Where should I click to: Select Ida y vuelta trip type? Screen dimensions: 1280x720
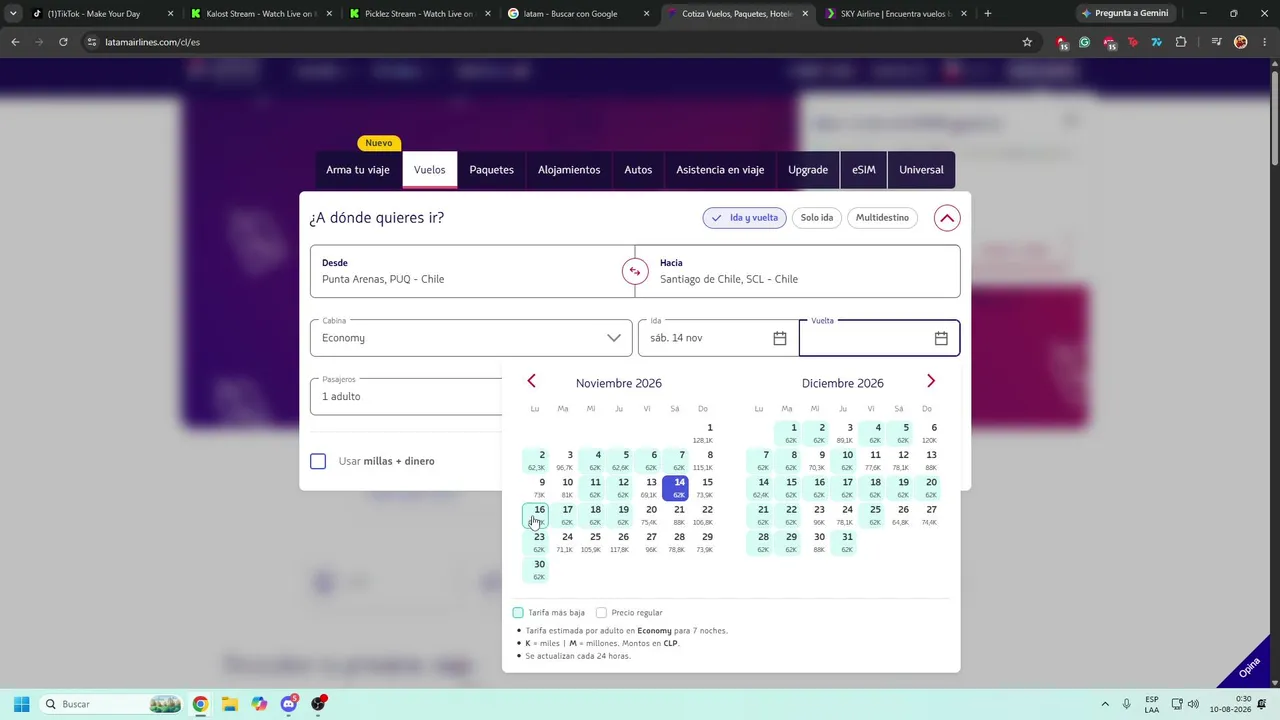click(x=744, y=218)
